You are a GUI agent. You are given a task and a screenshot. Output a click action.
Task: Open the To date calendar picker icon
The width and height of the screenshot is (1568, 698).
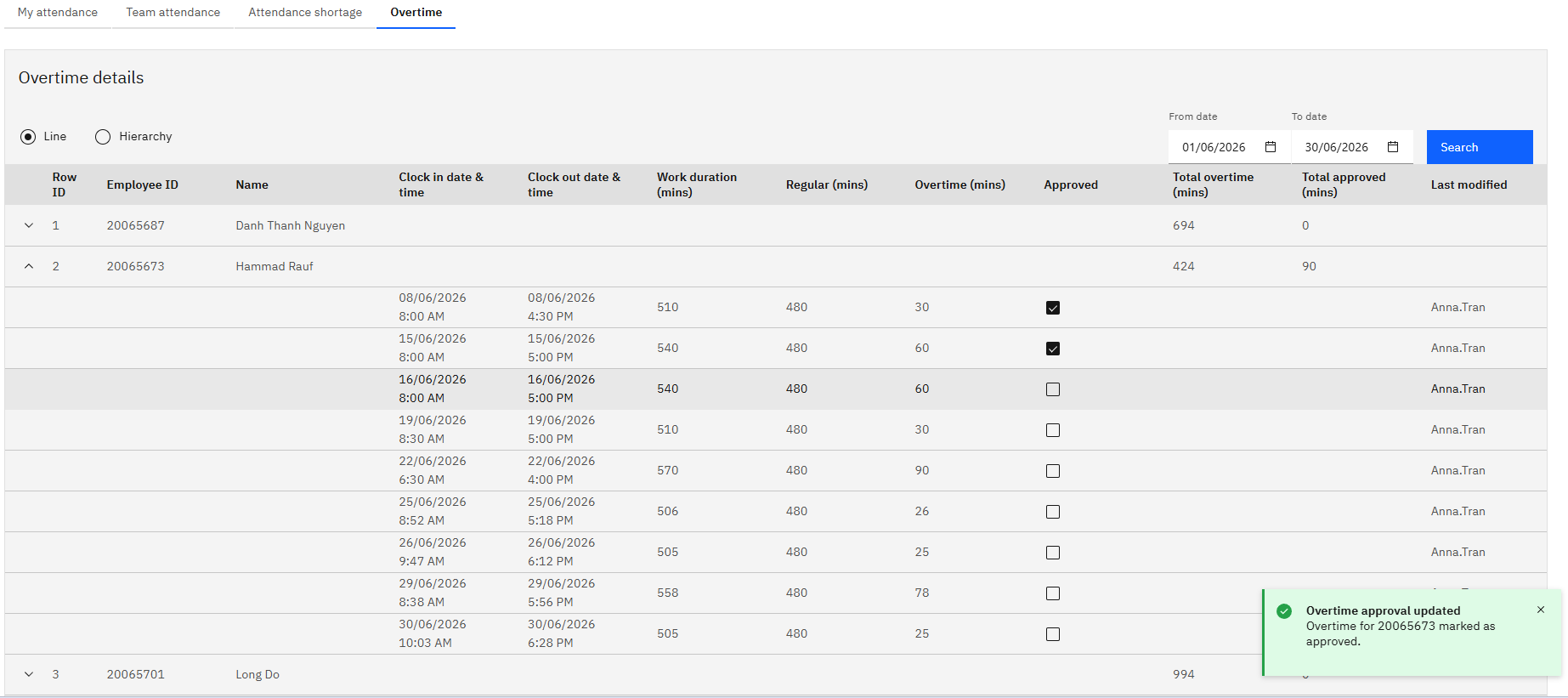(1393, 147)
